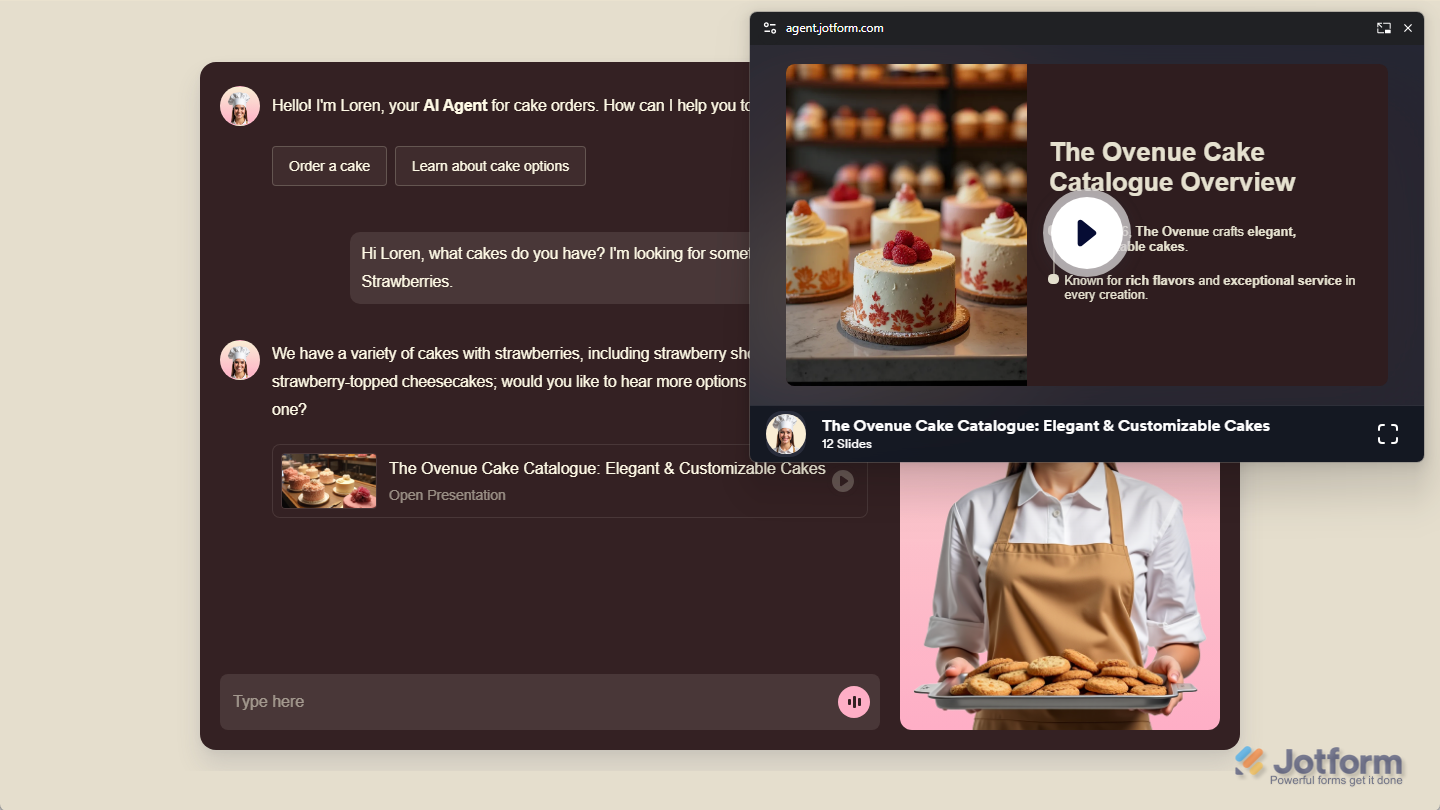Click the 'We have a variety of cakes' reply
The width and height of the screenshot is (1440, 810).
(x=510, y=381)
